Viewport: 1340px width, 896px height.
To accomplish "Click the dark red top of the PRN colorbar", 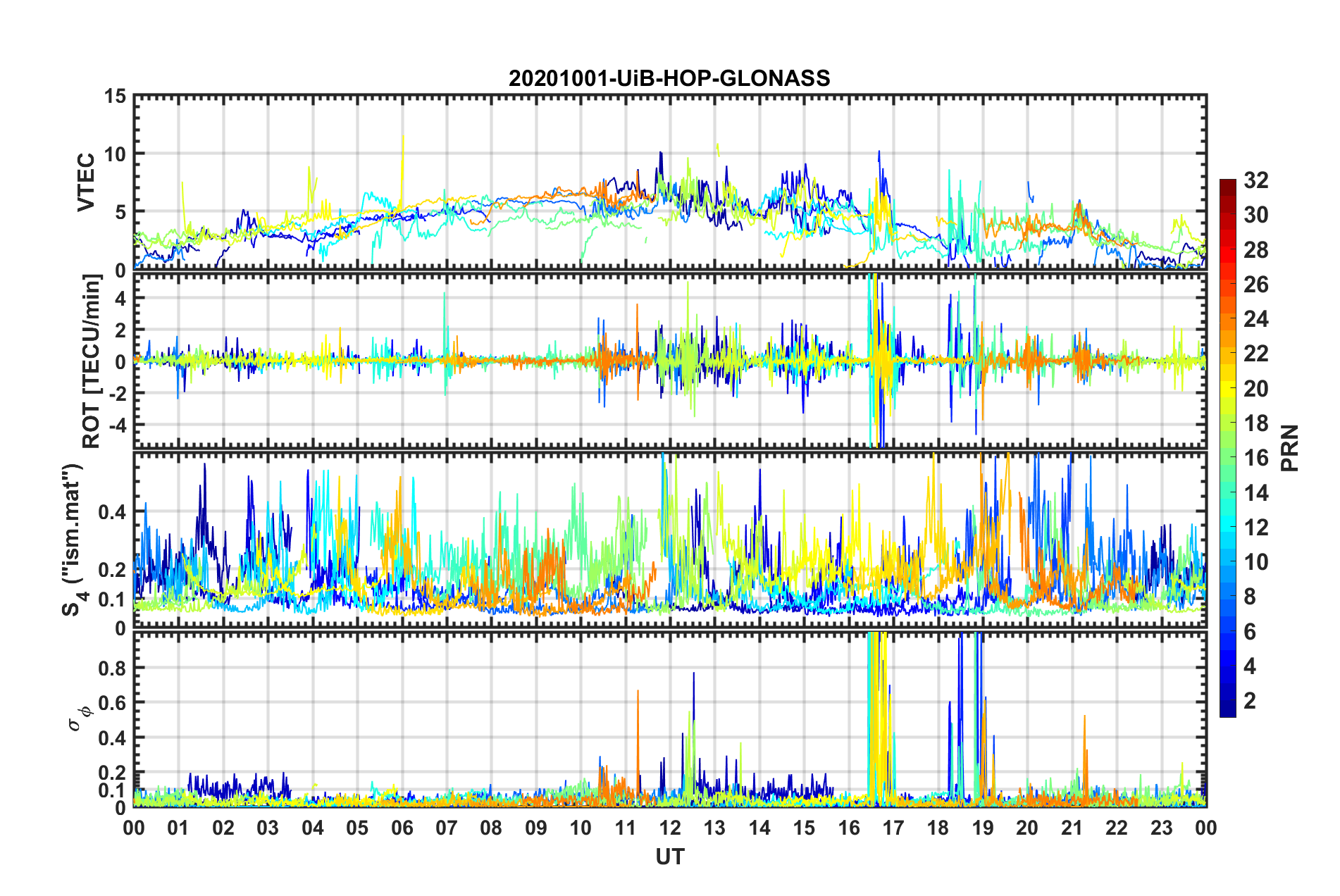I will 1227,185.
